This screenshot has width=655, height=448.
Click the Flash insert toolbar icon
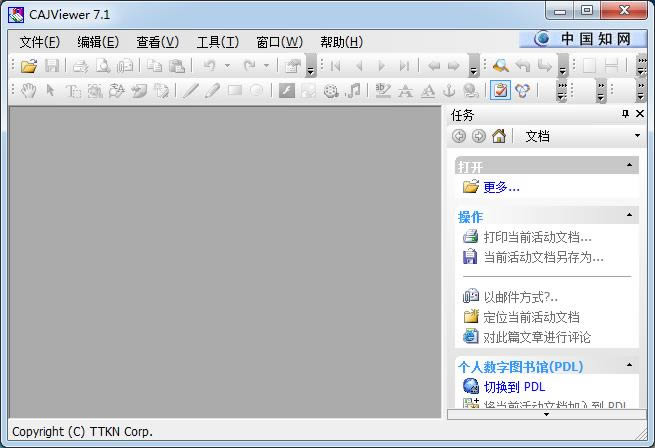point(287,90)
